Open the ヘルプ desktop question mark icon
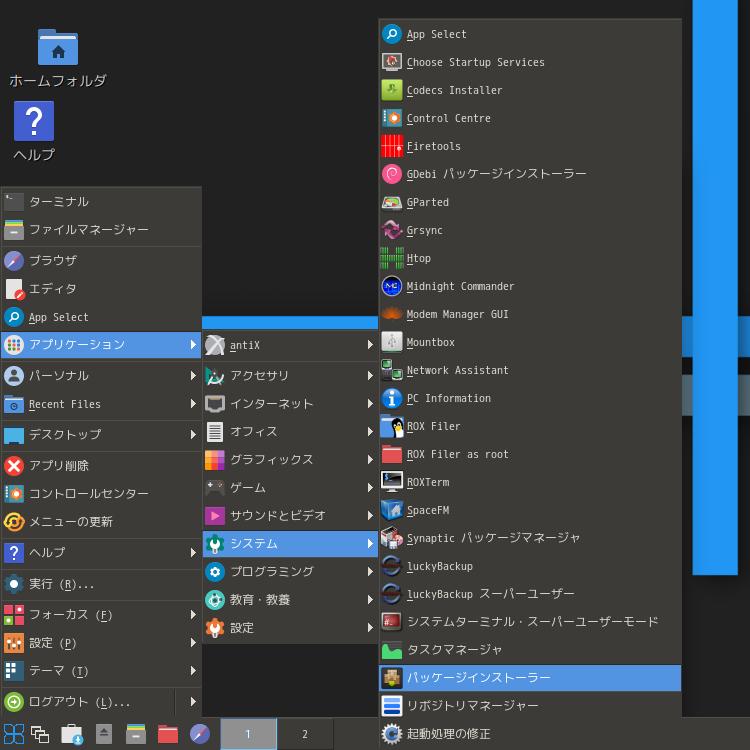Viewport: 750px width, 750px height. pyautogui.click(x=34, y=121)
